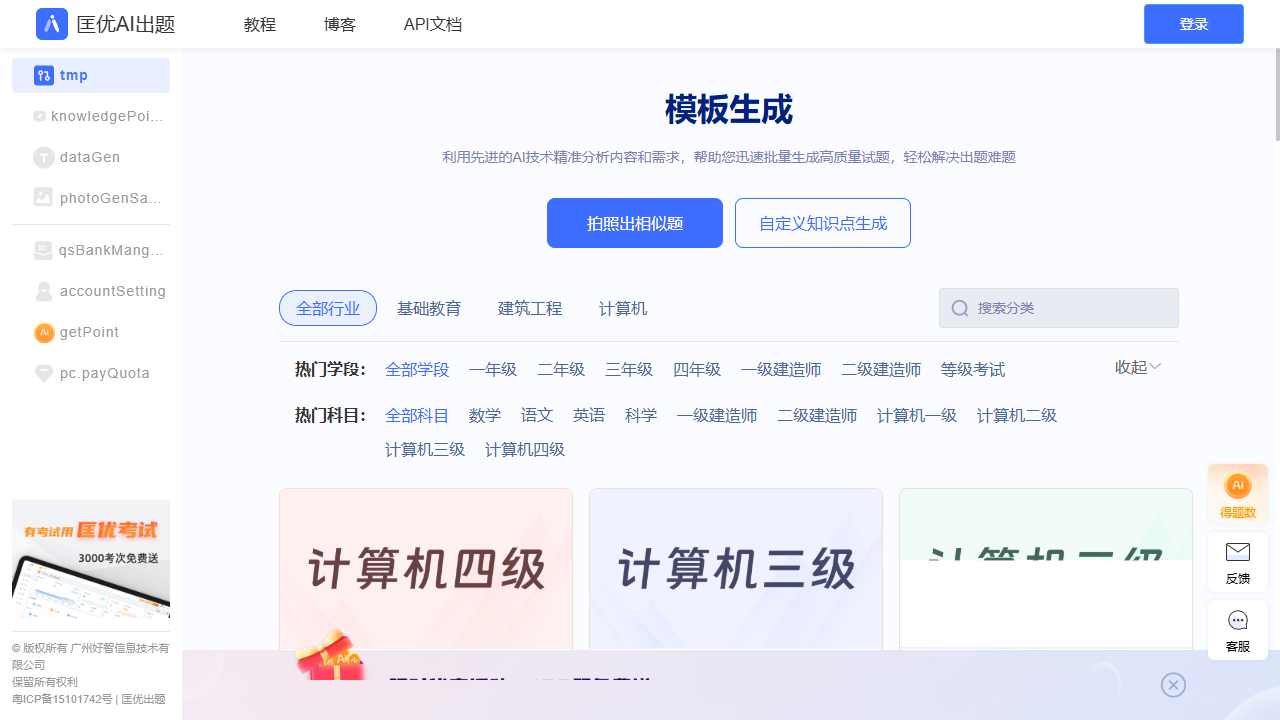The height and width of the screenshot is (720, 1280).
Task: Click the 拍照出相似题 button
Action: click(635, 223)
